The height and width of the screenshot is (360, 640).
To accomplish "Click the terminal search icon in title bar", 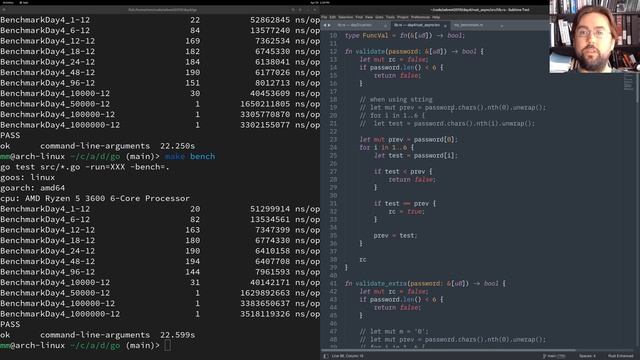I will pyautogui.click(x=293, y=9).
